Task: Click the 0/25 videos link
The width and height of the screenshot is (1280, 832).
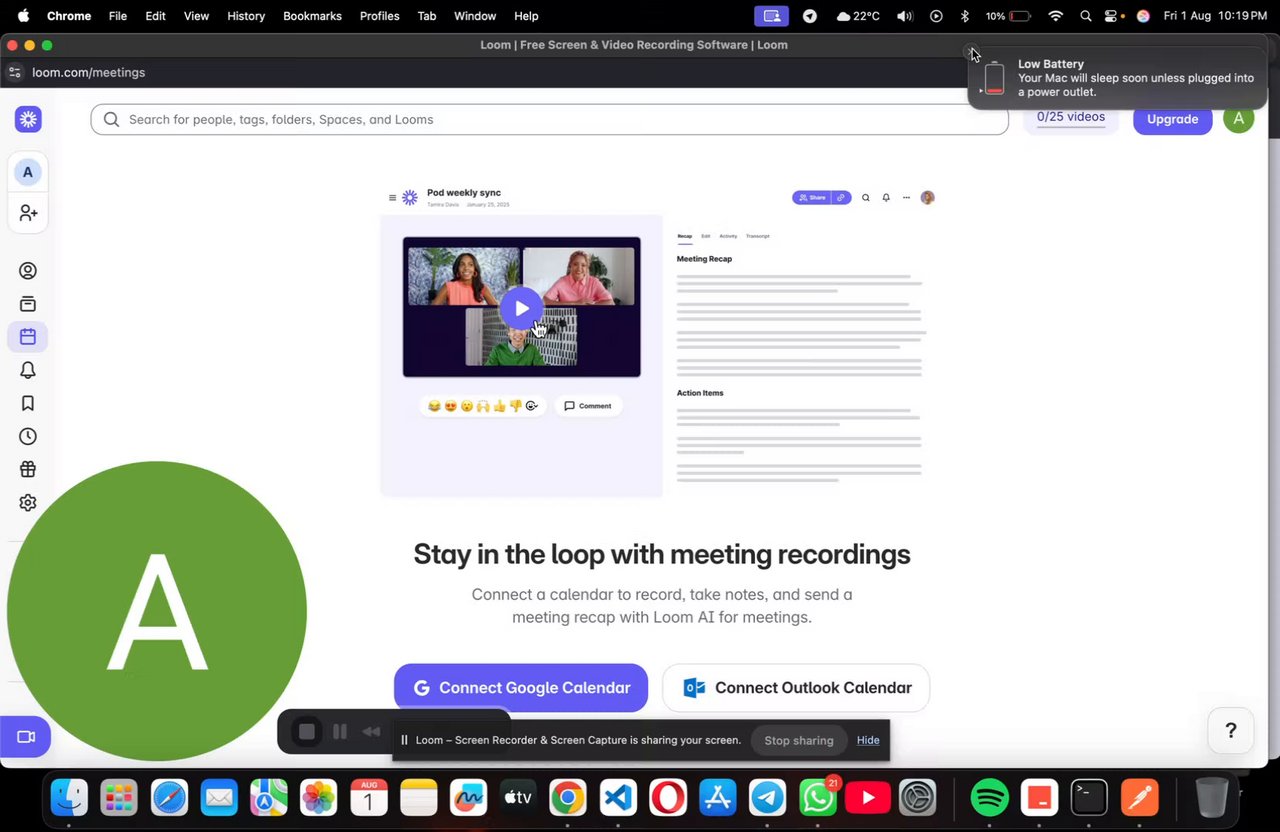Action: (x=1071, y=117)
